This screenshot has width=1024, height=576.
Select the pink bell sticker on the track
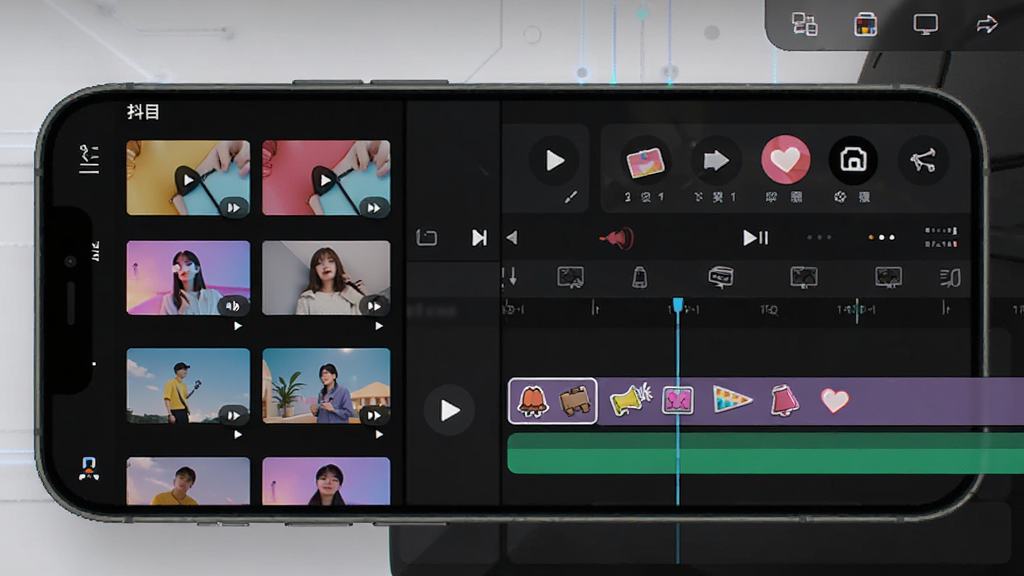click(784, 400)
